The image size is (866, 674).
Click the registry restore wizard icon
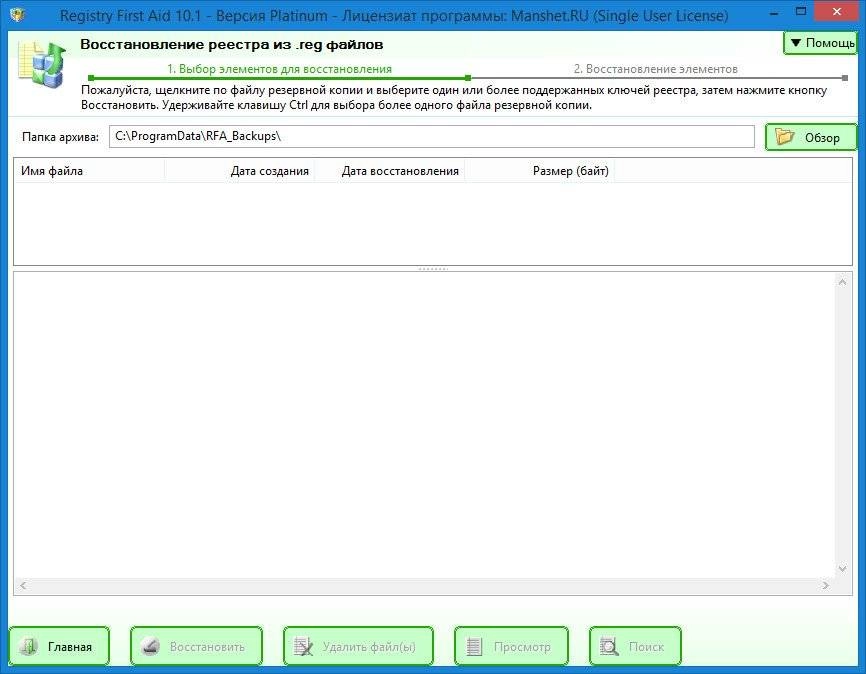[42, 65]
